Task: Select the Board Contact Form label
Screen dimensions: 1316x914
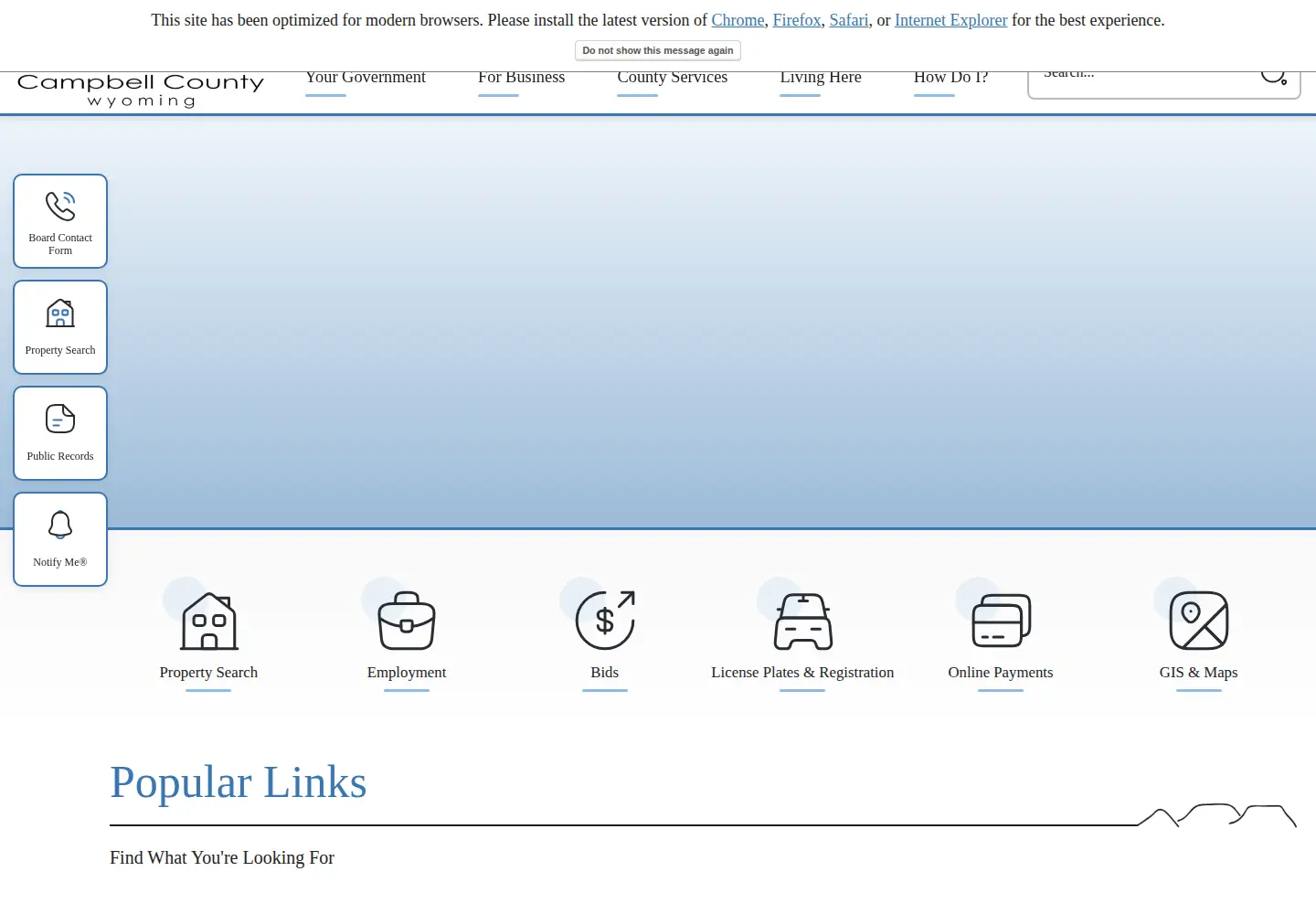Action: point(60,244)
